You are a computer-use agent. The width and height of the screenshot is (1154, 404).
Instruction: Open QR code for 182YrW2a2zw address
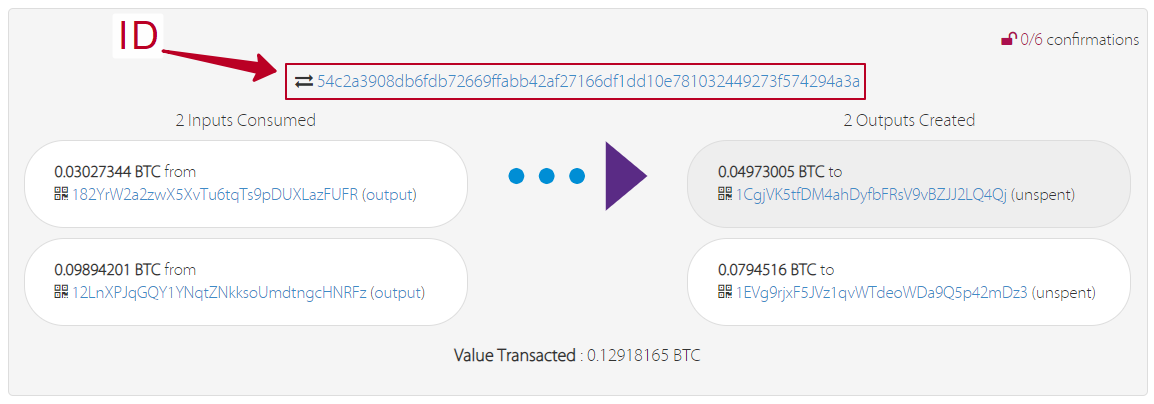coord(61,194)
